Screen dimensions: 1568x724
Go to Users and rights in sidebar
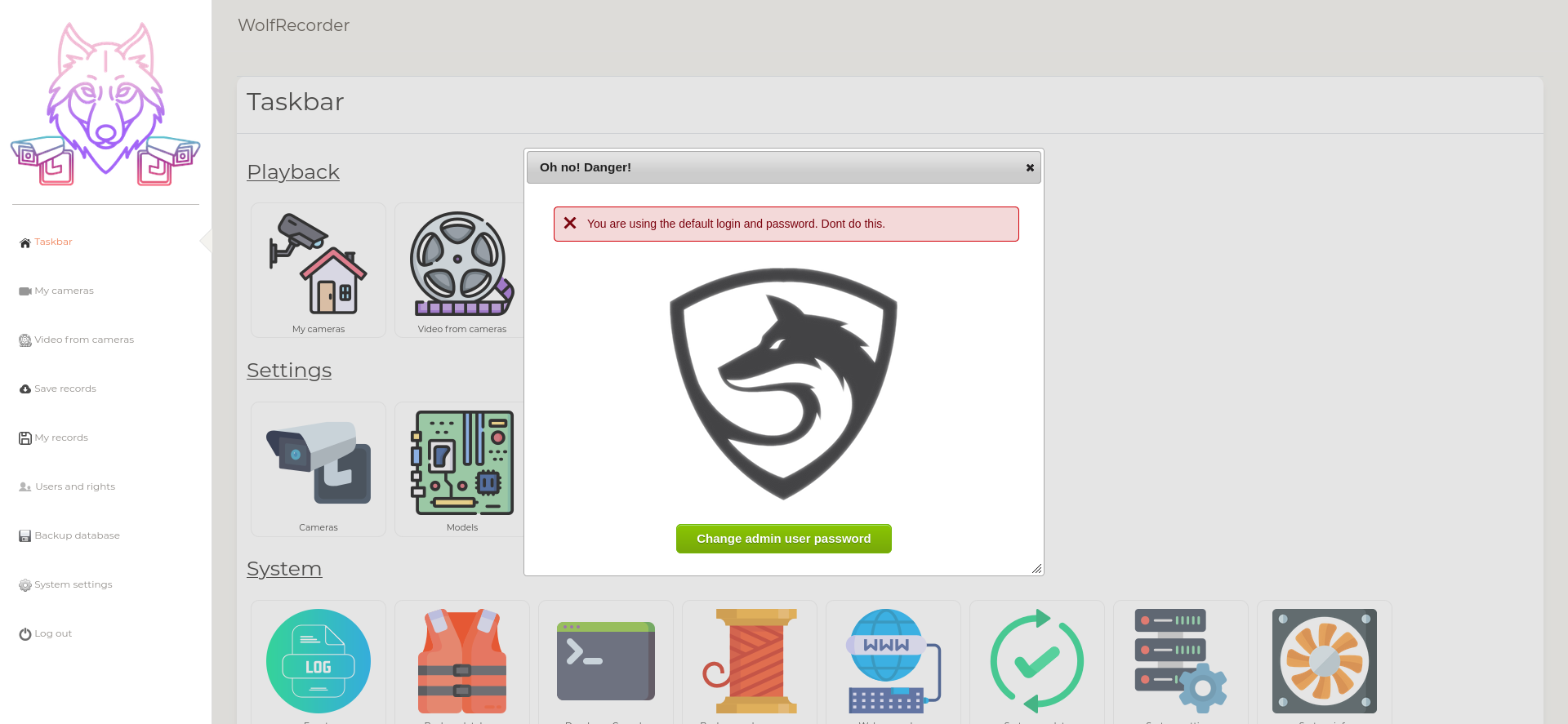point(74,487)
